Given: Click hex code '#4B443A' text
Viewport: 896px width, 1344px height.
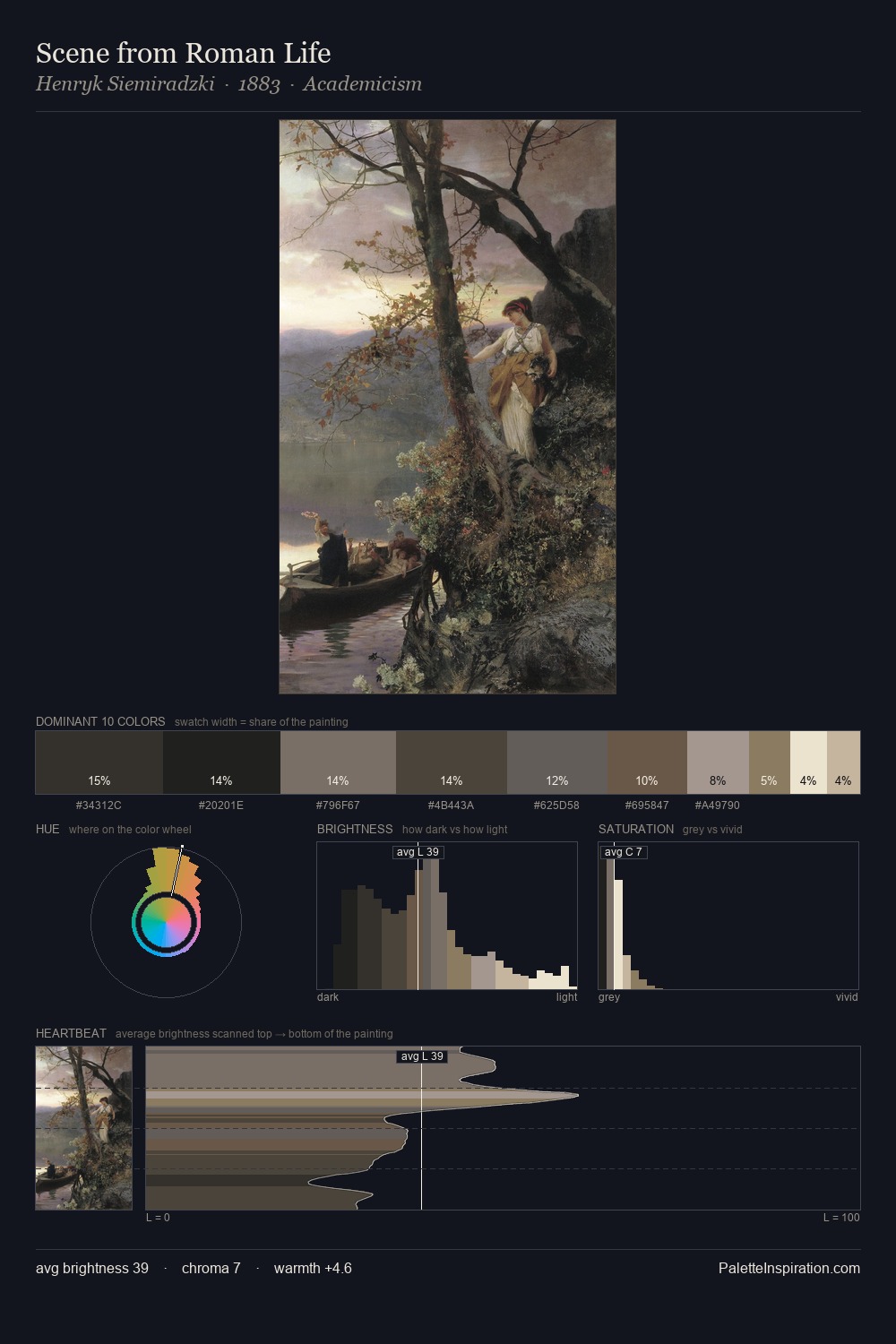Looking at the screenshot, I should (x=452, y=806).
